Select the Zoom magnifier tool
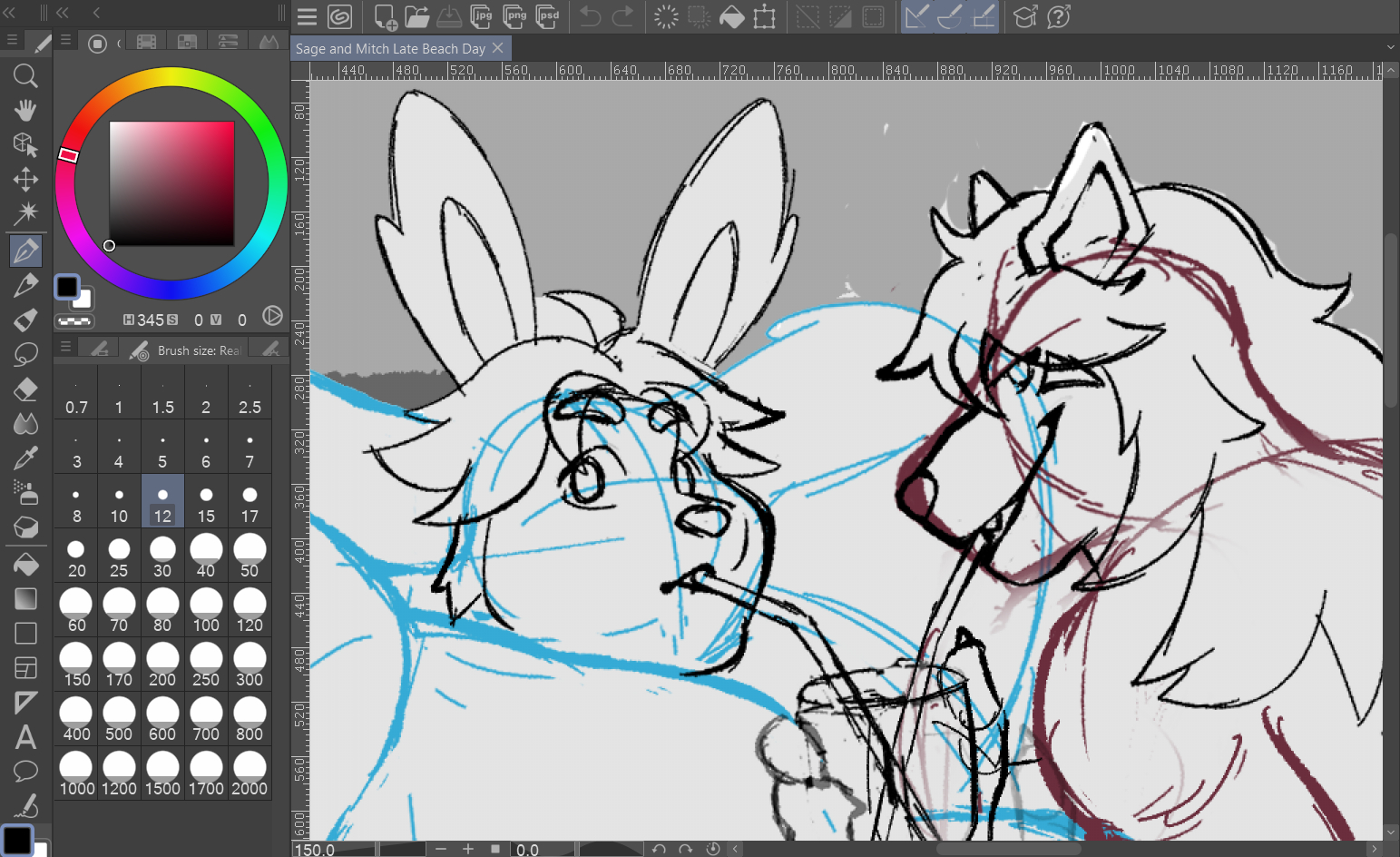 pyautogui.click(x=25, y=75)
